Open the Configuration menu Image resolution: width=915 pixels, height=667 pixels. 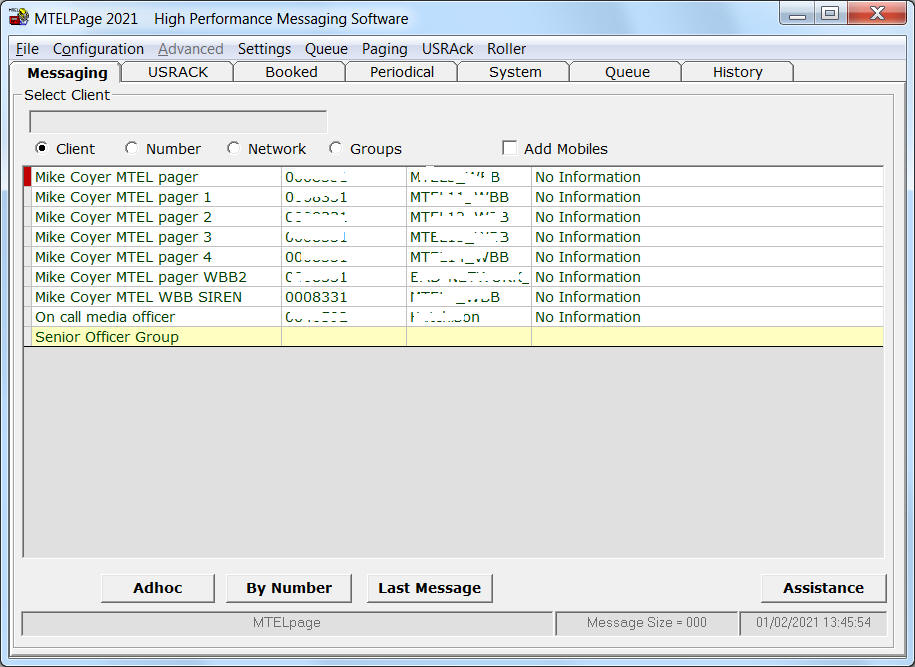pyautogui.click(x=98, y=49)
